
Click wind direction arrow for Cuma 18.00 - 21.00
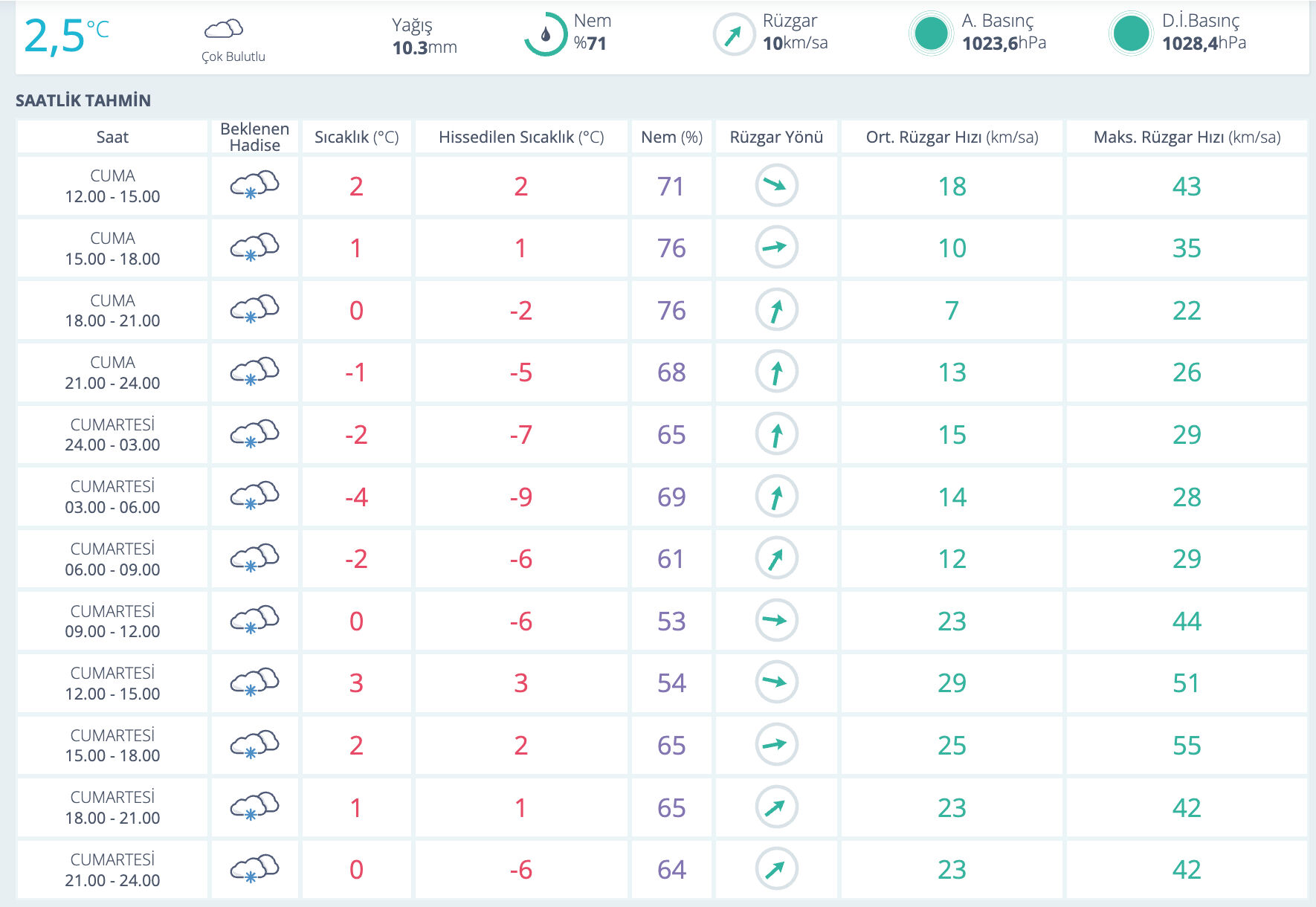tap(776, 310)
